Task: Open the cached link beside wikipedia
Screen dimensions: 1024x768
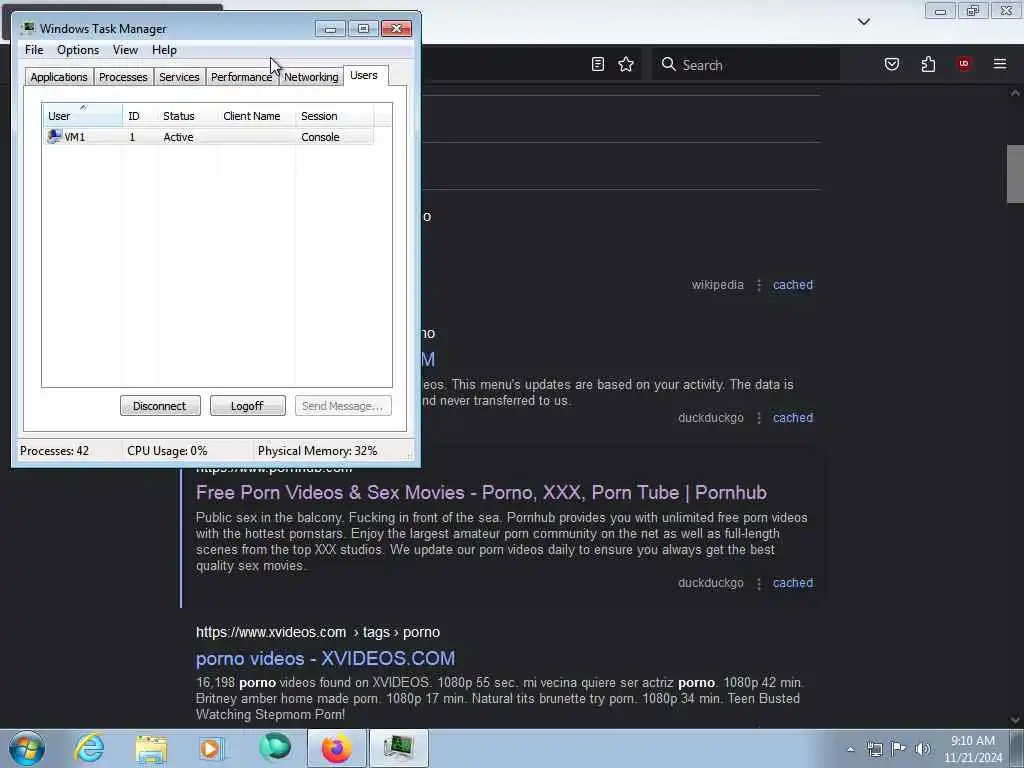Action: [793, 285]
